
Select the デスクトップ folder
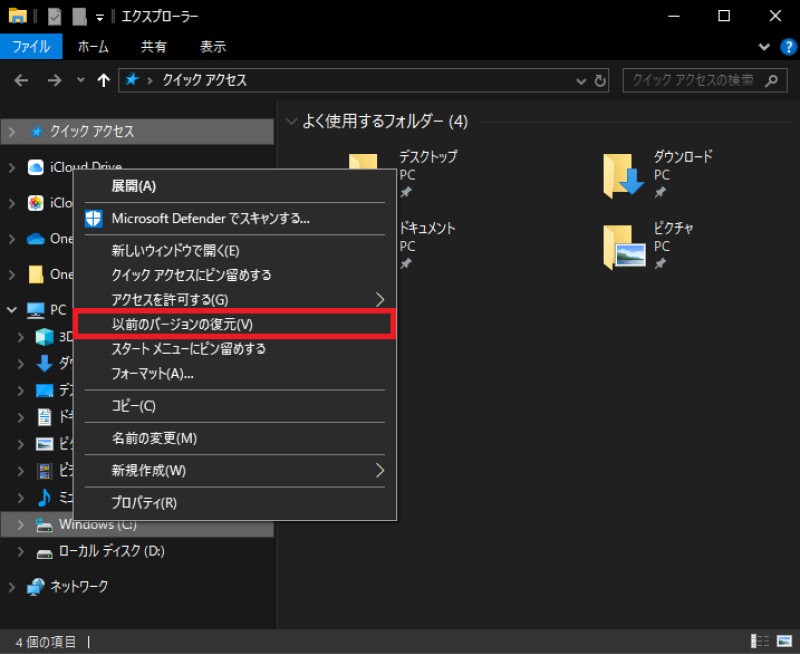[428, 157]
